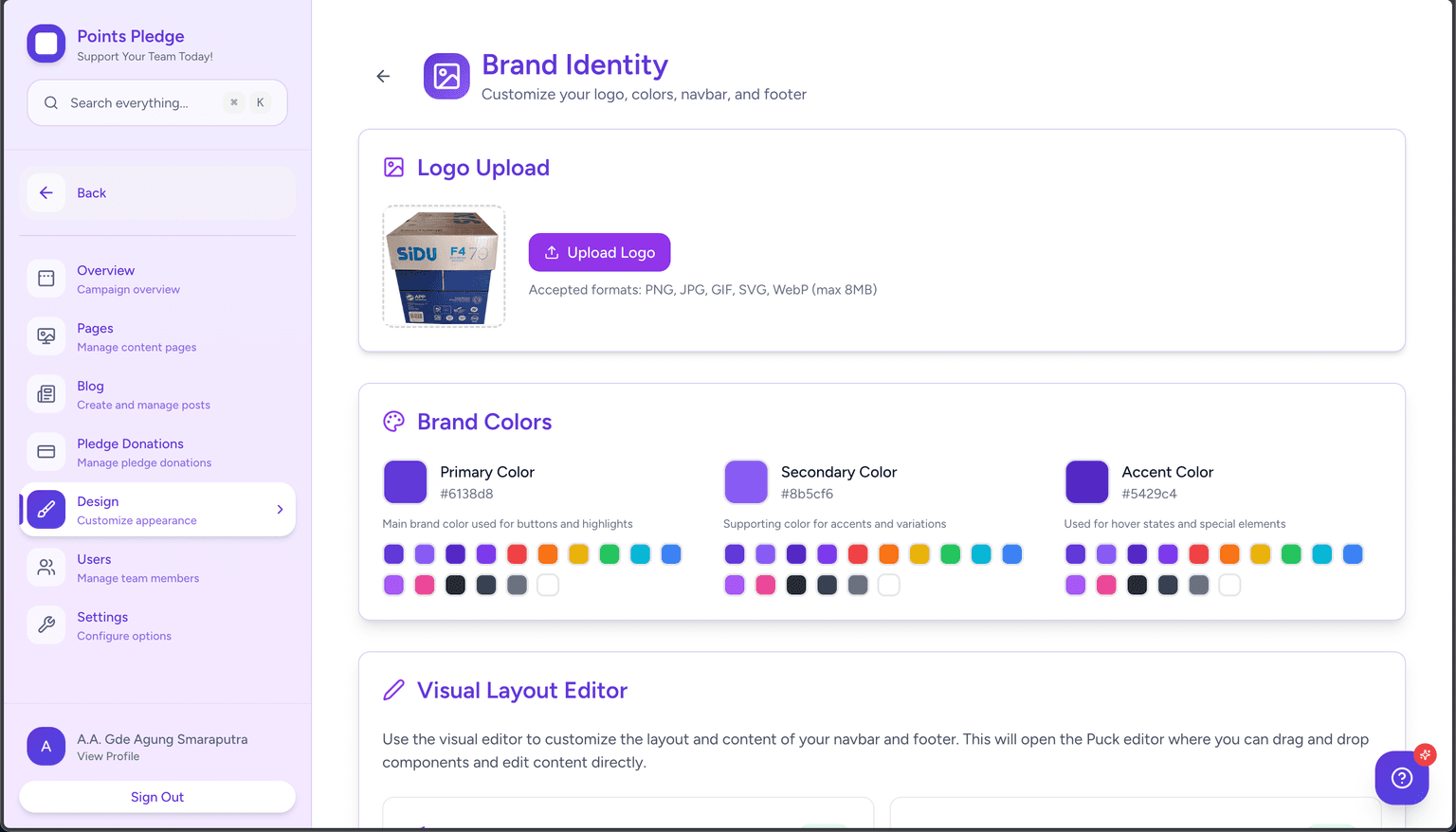Click the Search everything field
This screenshot has height=832, width=1456.
(142, 103)
